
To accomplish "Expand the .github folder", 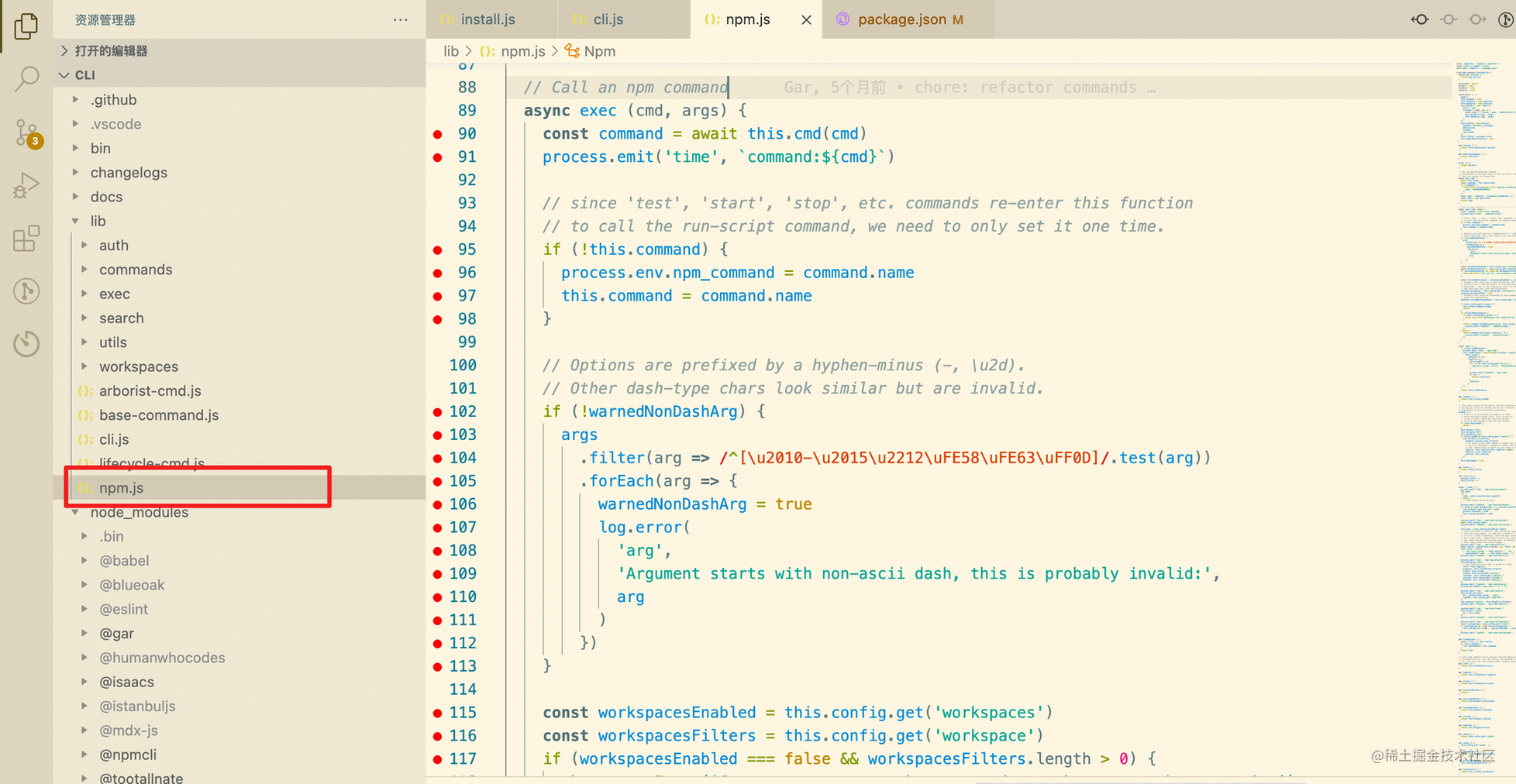I will click(113, 100).
